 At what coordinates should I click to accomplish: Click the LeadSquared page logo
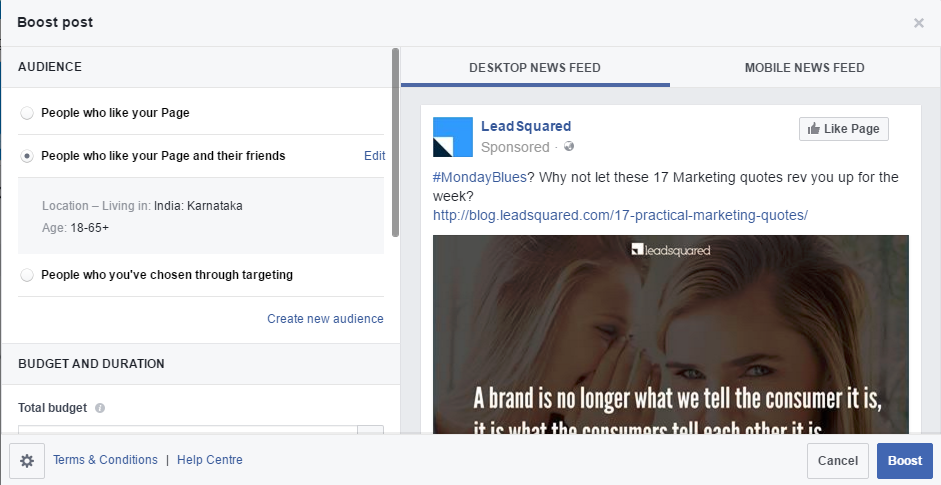(x=452, y=137)
